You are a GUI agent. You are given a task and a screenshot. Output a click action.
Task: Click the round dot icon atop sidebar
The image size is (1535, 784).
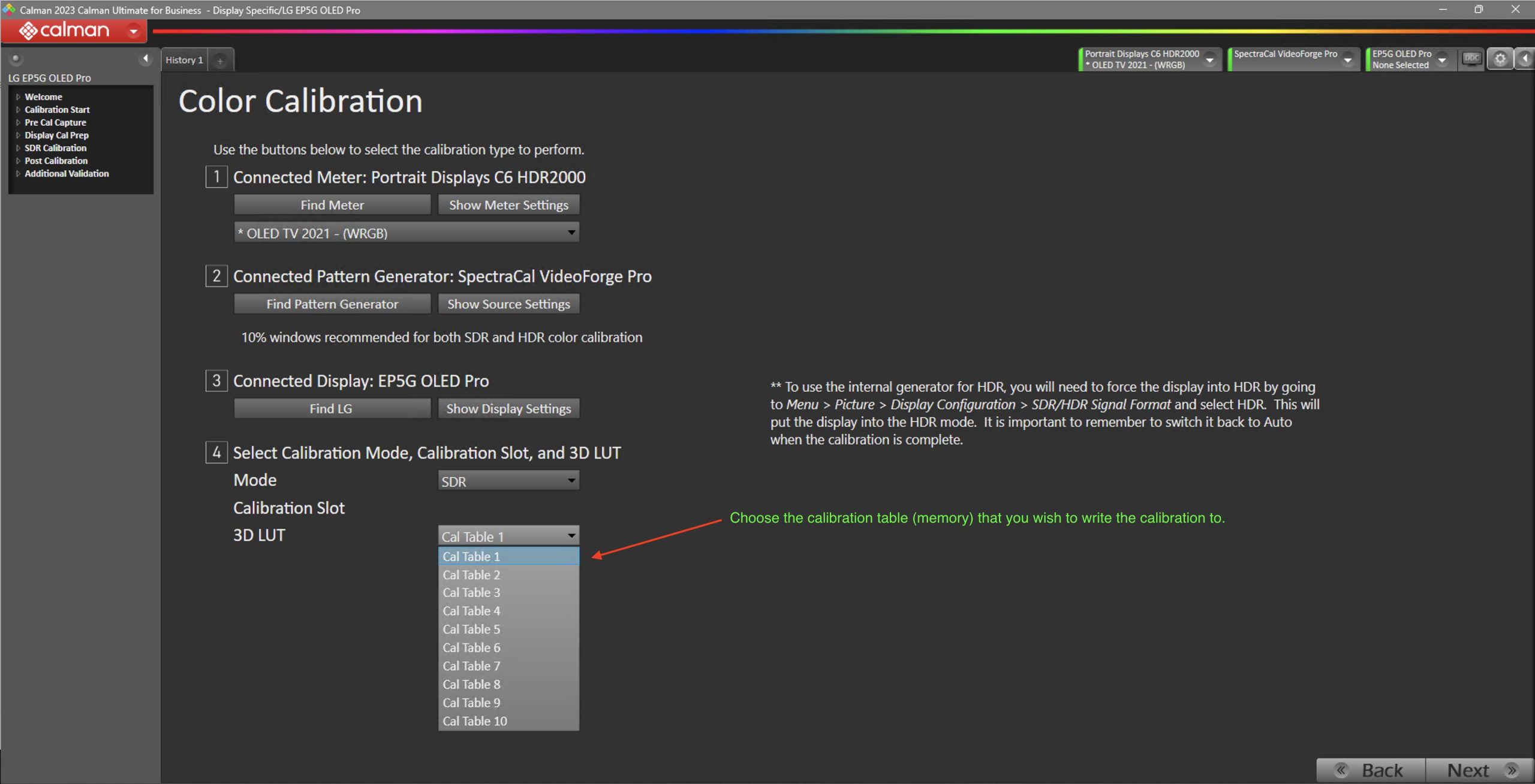pyautogui.click(x=16, y=59)
